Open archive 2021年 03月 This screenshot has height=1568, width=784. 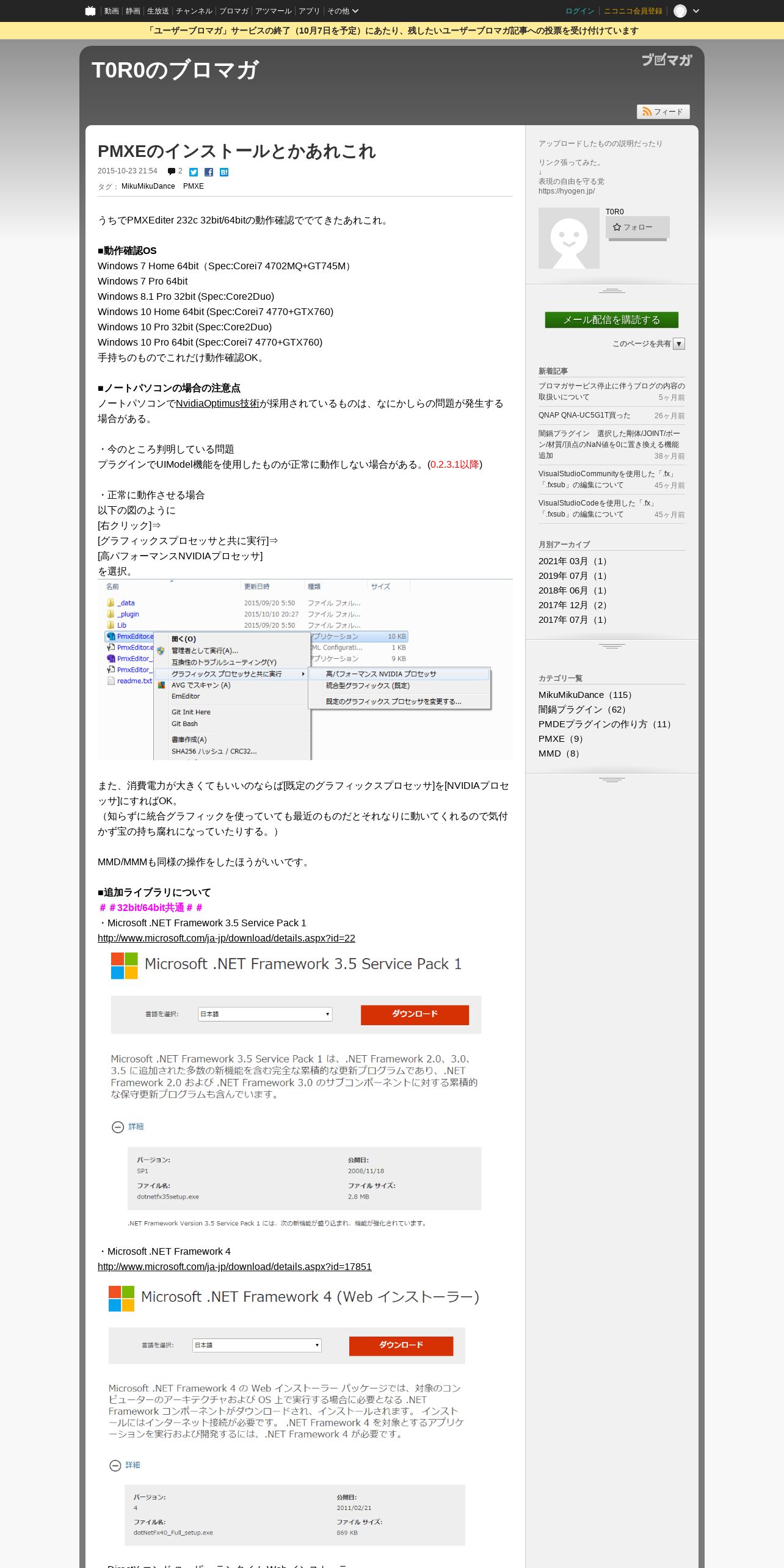tap(573, 561)
